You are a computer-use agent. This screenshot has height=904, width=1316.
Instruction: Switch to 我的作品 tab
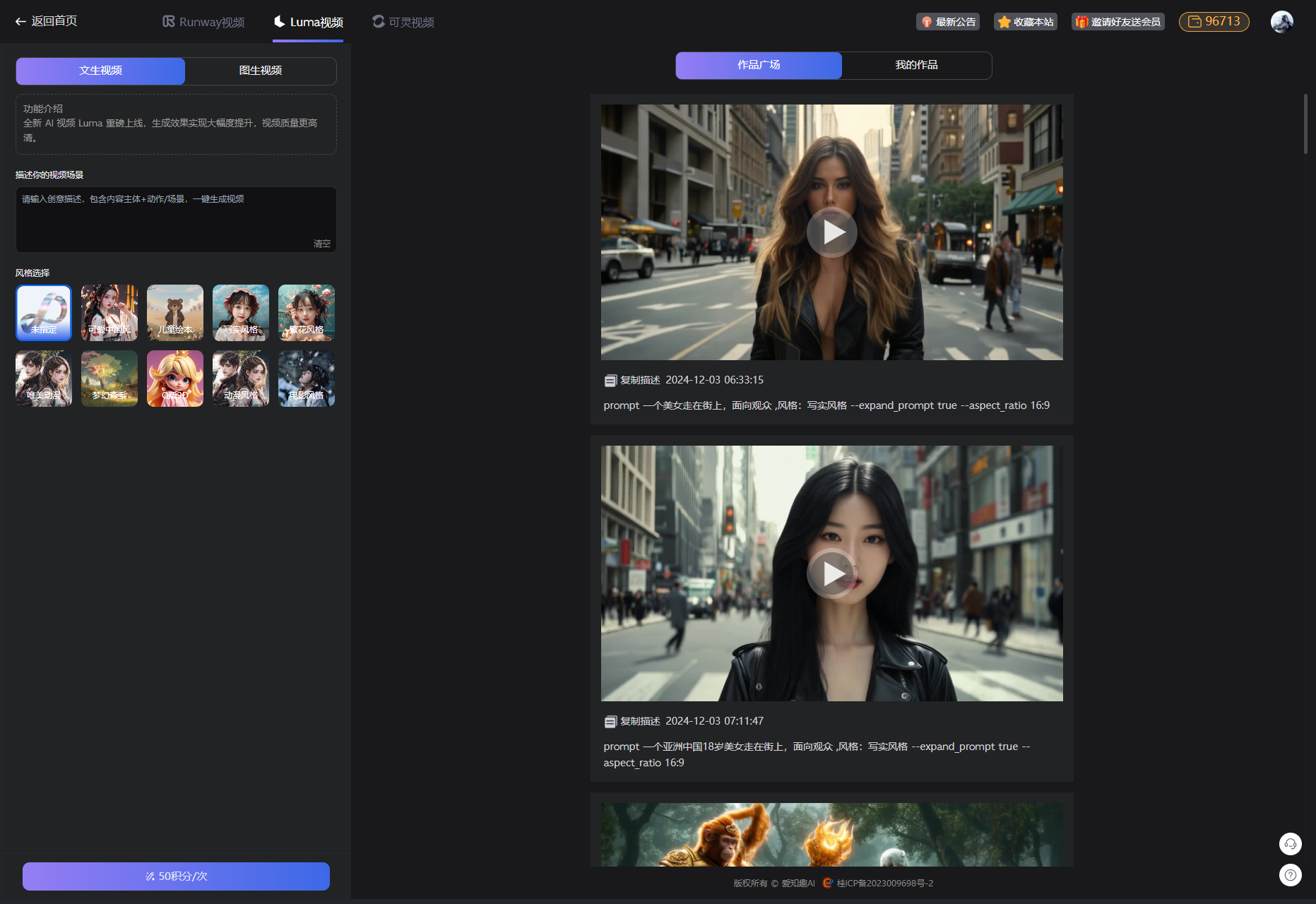pyautogui.click(x=917, y=65)
